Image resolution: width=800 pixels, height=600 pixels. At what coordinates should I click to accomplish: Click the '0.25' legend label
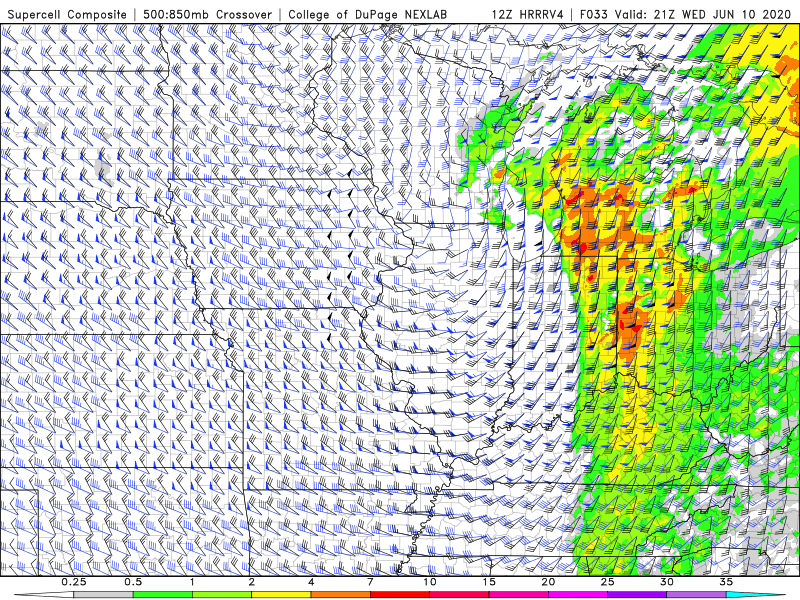pyautogui.click(x=73, y=582)
